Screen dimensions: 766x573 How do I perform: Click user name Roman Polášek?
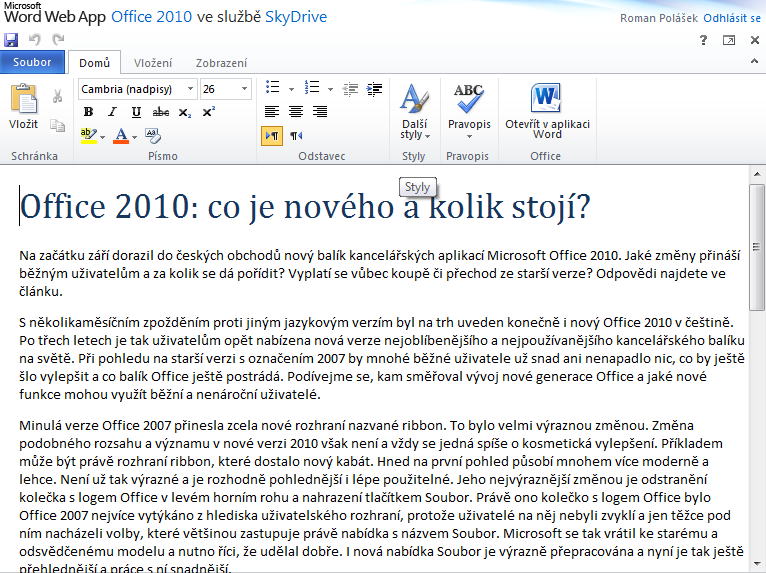coord(659,18)
